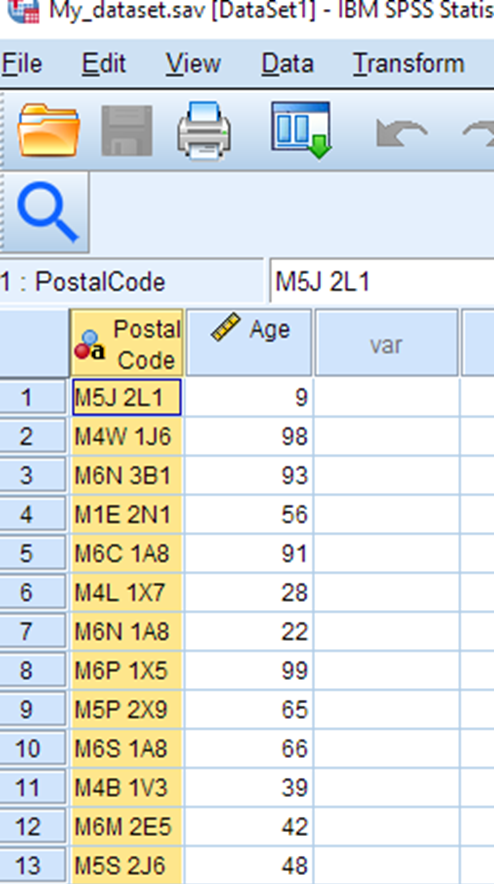Click the Age cell with value 9
Viewport: 494px width, 884px height.
coord(249,397)
